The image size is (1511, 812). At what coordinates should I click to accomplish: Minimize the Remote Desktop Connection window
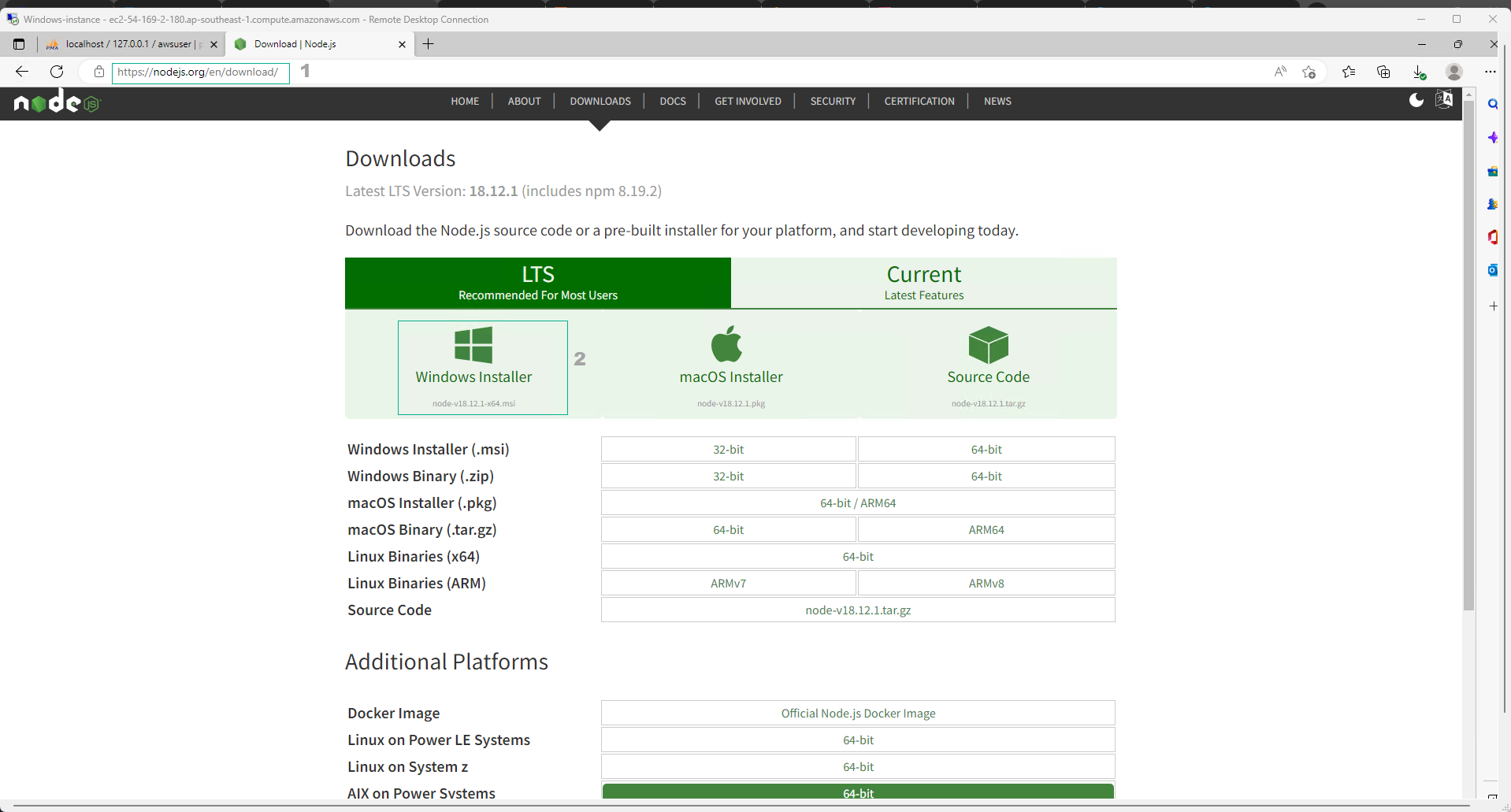point(1421,19)
